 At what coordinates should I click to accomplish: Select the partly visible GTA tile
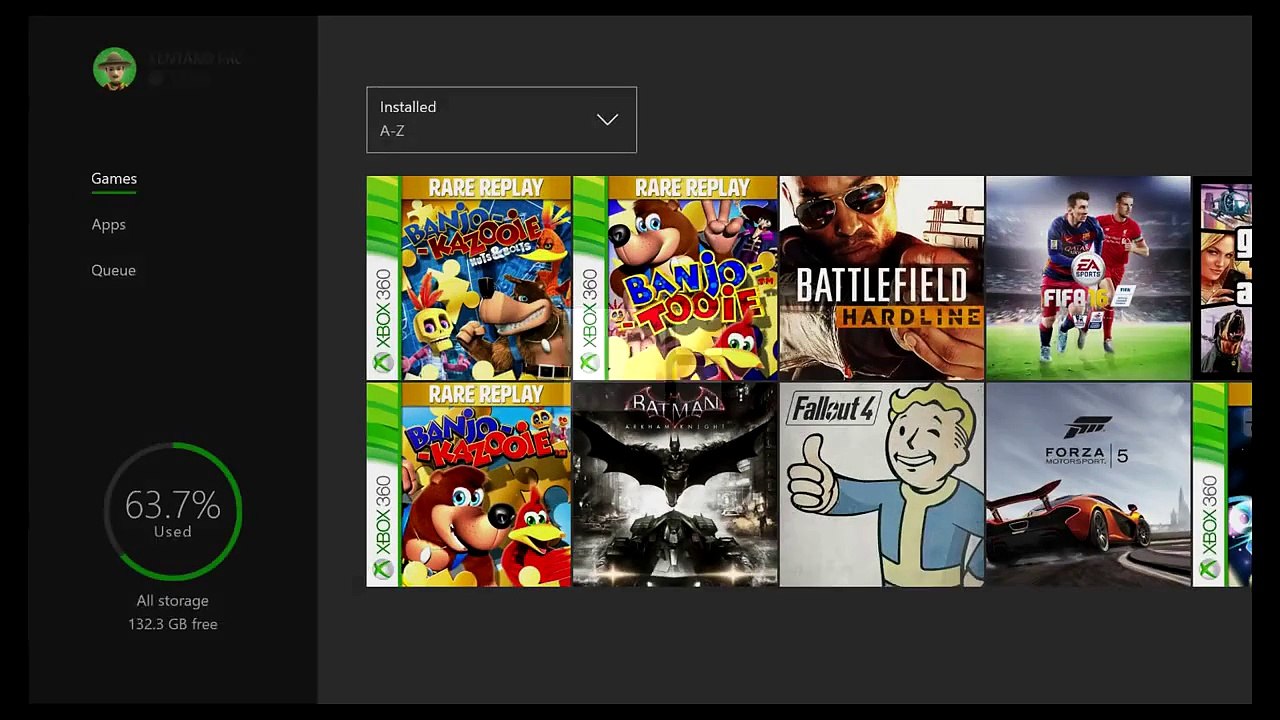tap(1222, 278)
